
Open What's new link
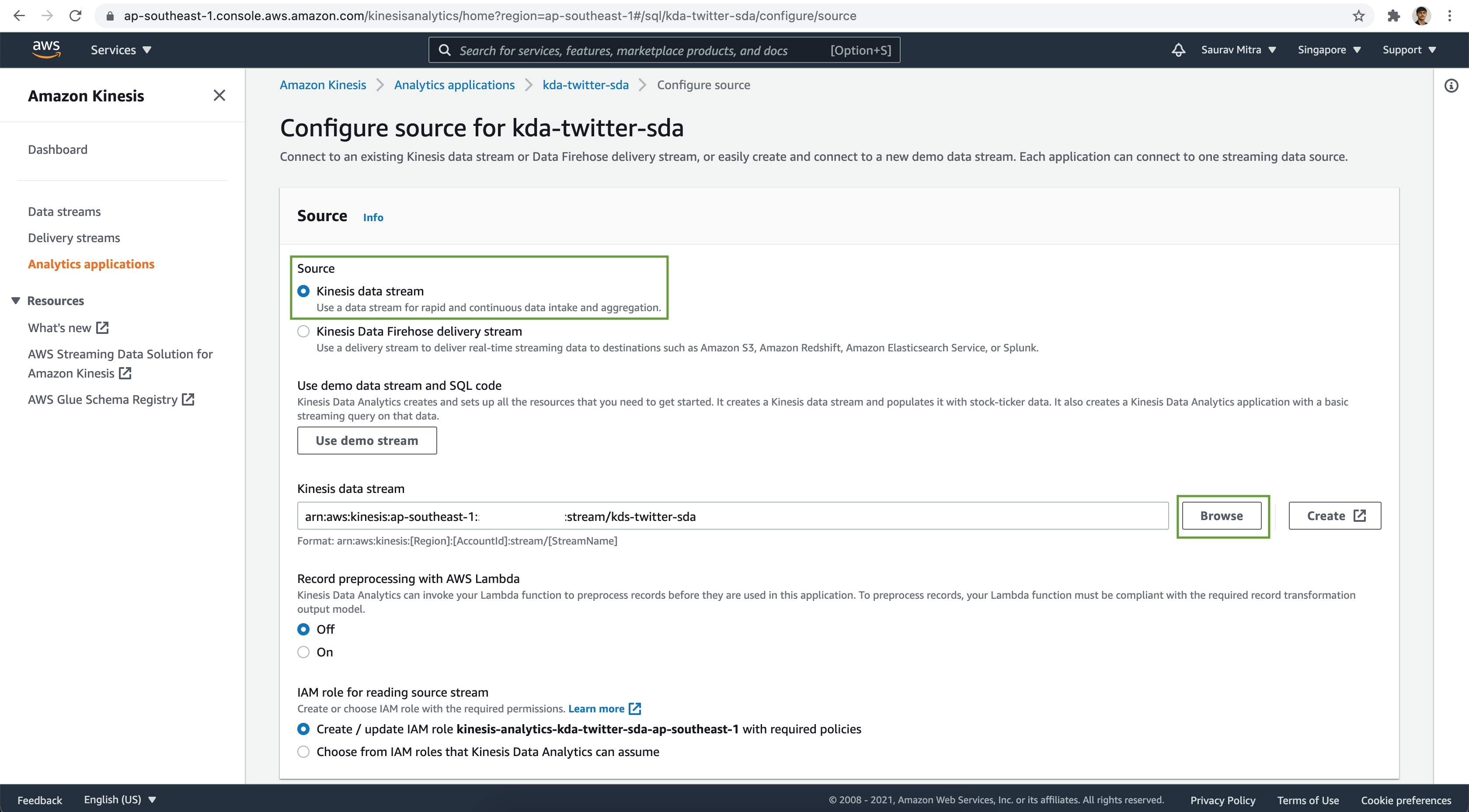point(69,328)
